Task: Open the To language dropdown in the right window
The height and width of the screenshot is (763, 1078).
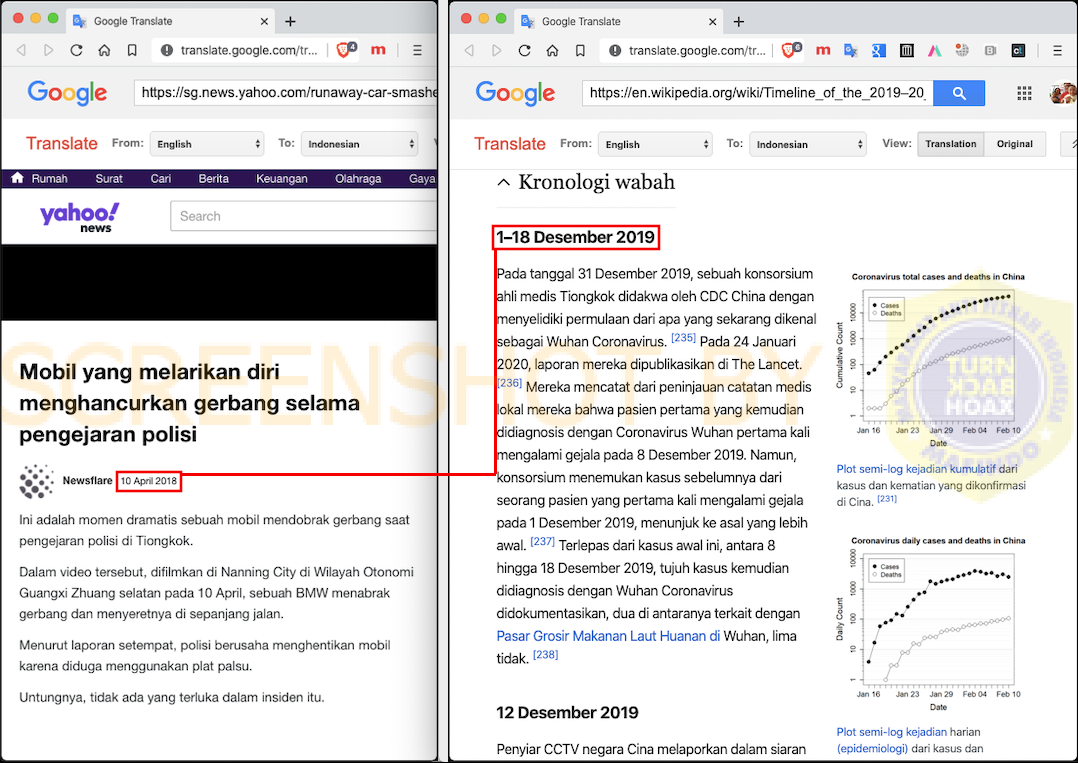Action: point(808,144)
